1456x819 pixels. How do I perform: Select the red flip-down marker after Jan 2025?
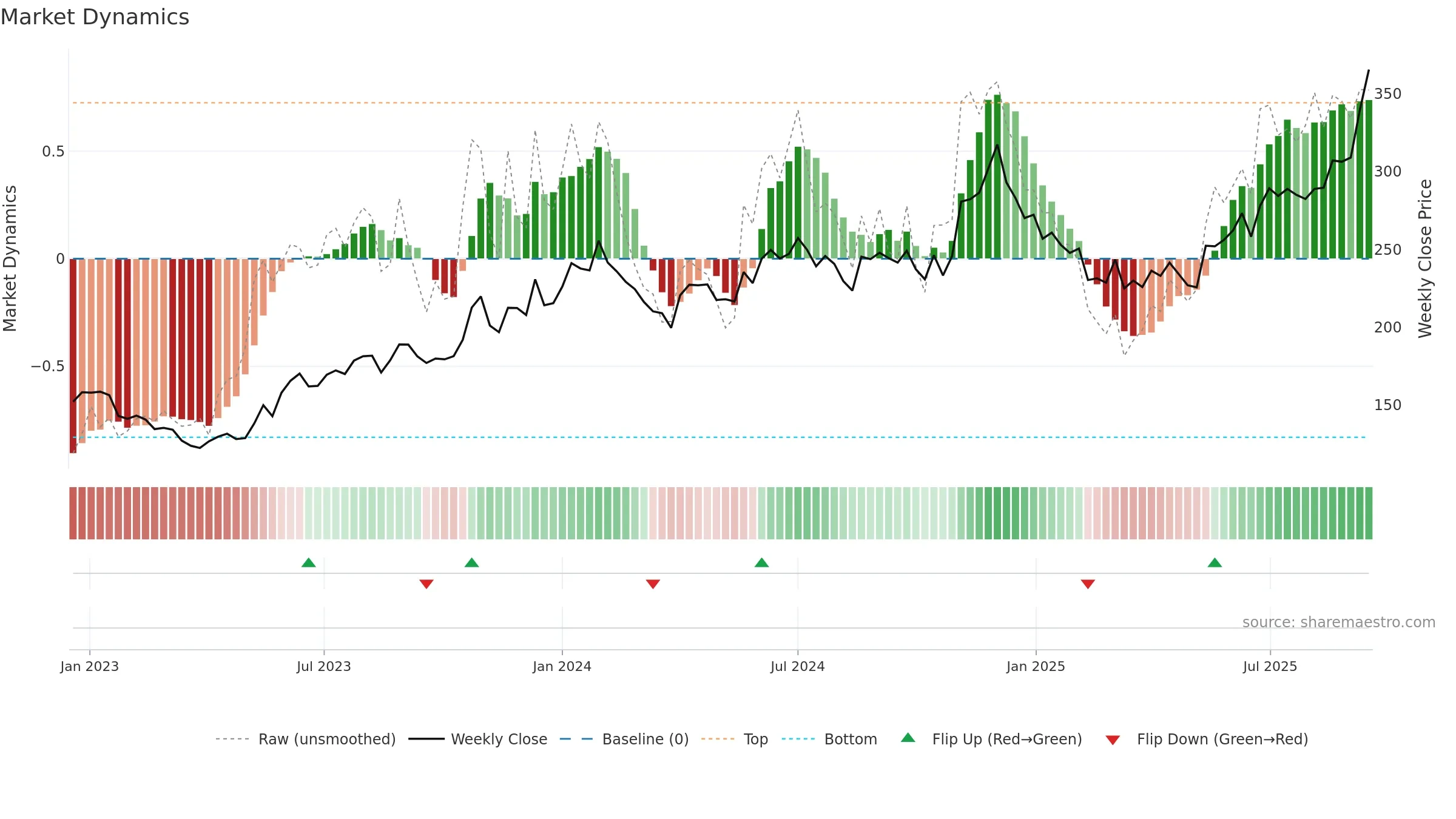point(1088,584)
